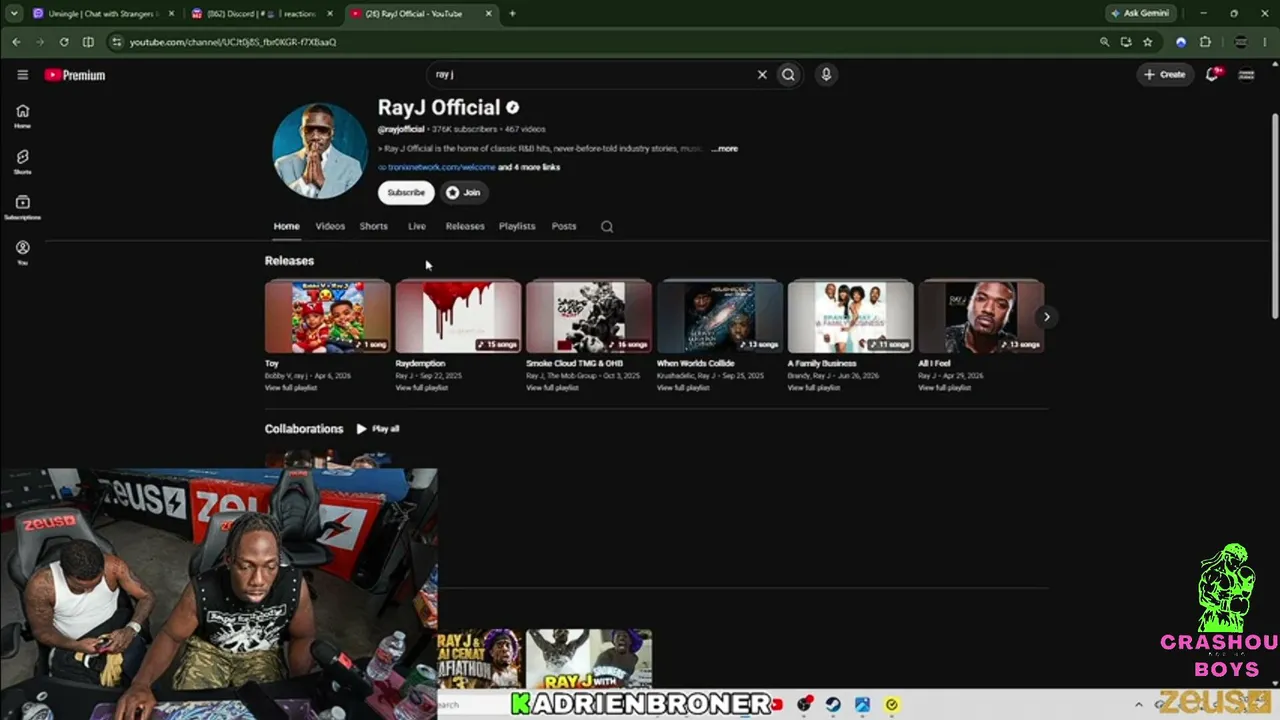Open the All I Feel album thumbnail
1280x720 pixels.
coord(981,316)
